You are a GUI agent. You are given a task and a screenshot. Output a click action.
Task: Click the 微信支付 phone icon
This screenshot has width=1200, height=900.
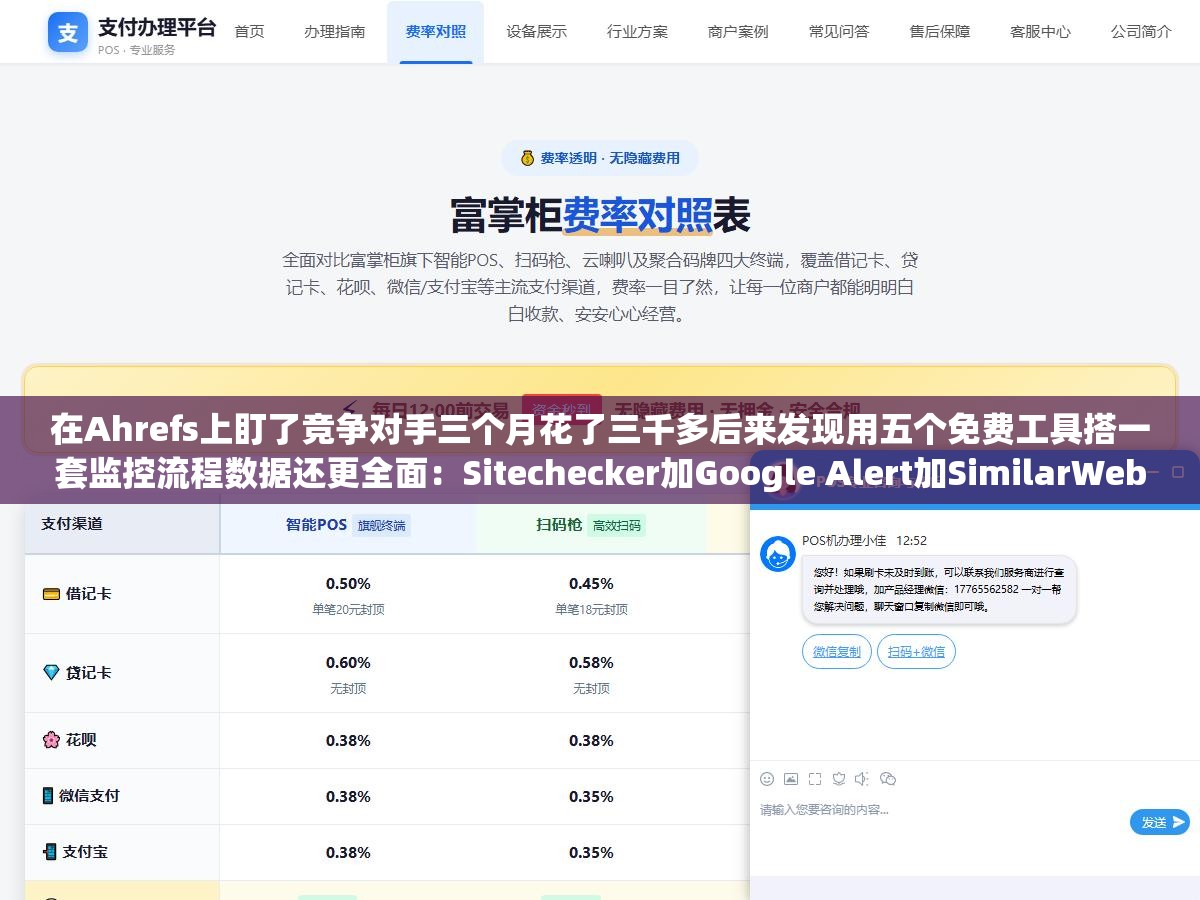(48, 796)
